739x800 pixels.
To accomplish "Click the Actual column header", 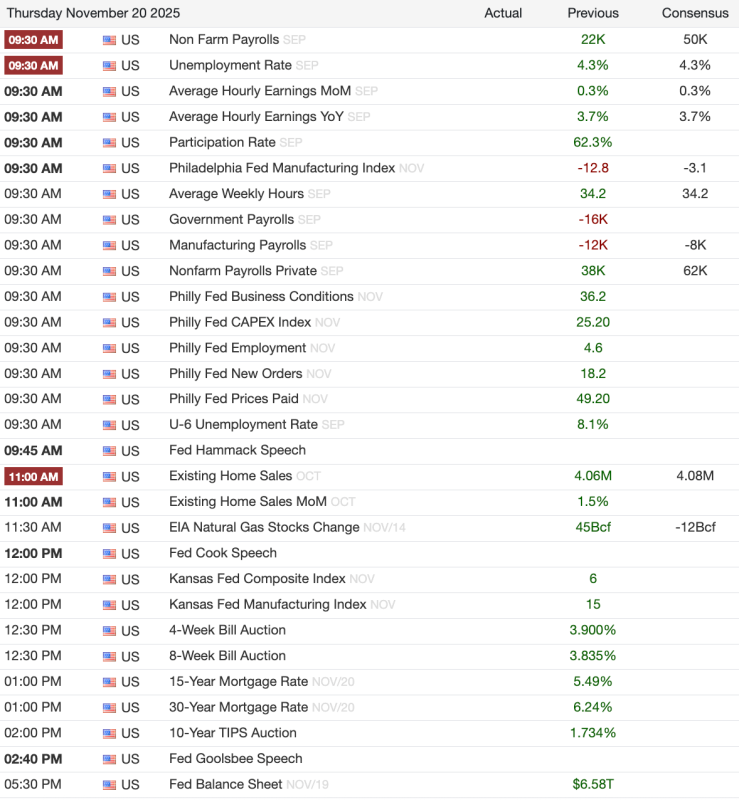I will point(503,13).
